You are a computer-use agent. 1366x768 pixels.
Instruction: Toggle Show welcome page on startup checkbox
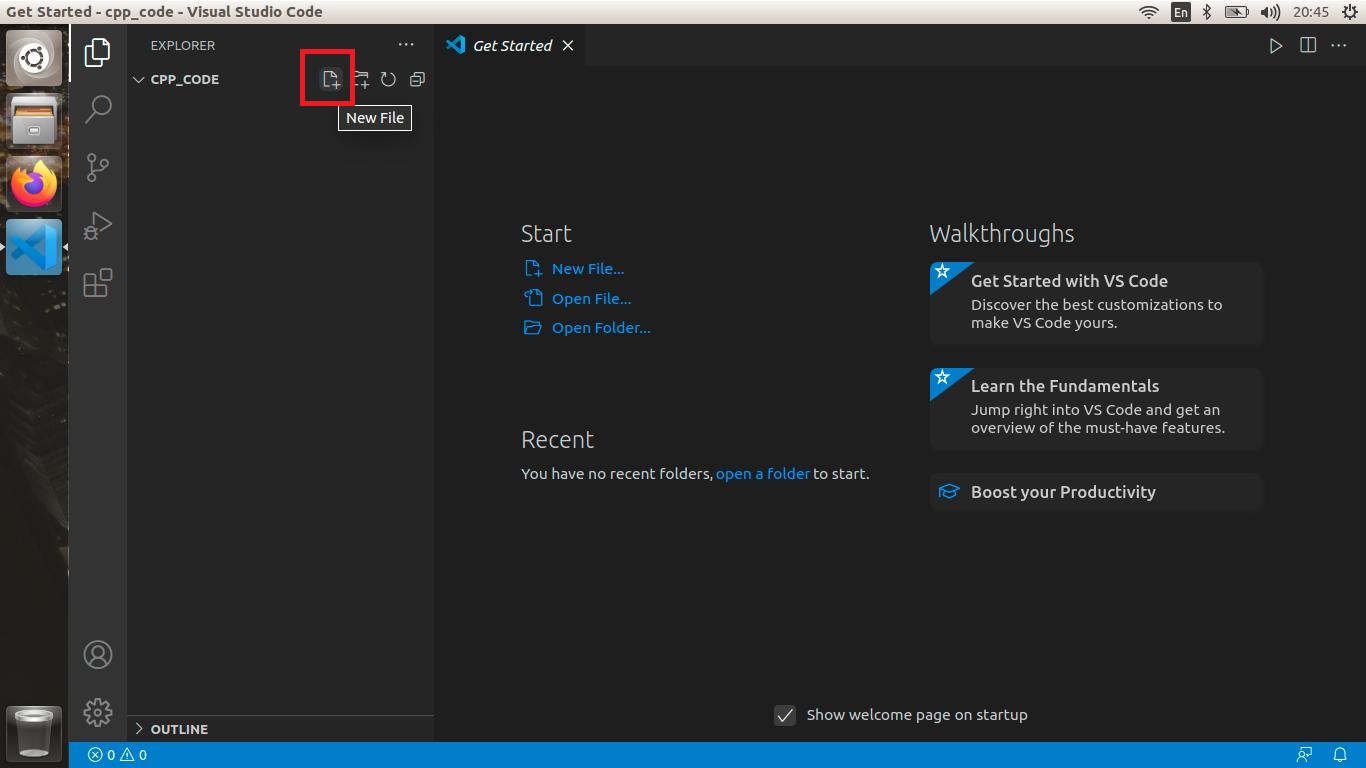(785, 715)
